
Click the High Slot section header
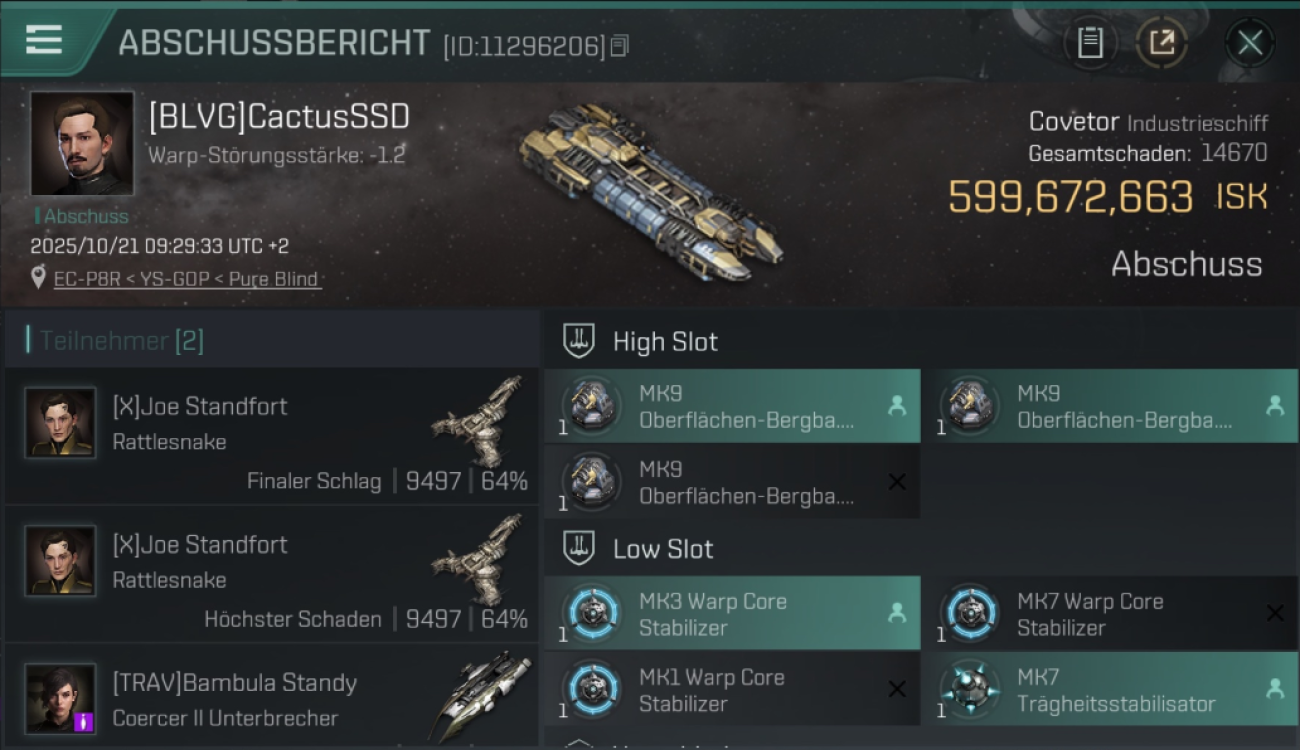[x=665, y=342]
